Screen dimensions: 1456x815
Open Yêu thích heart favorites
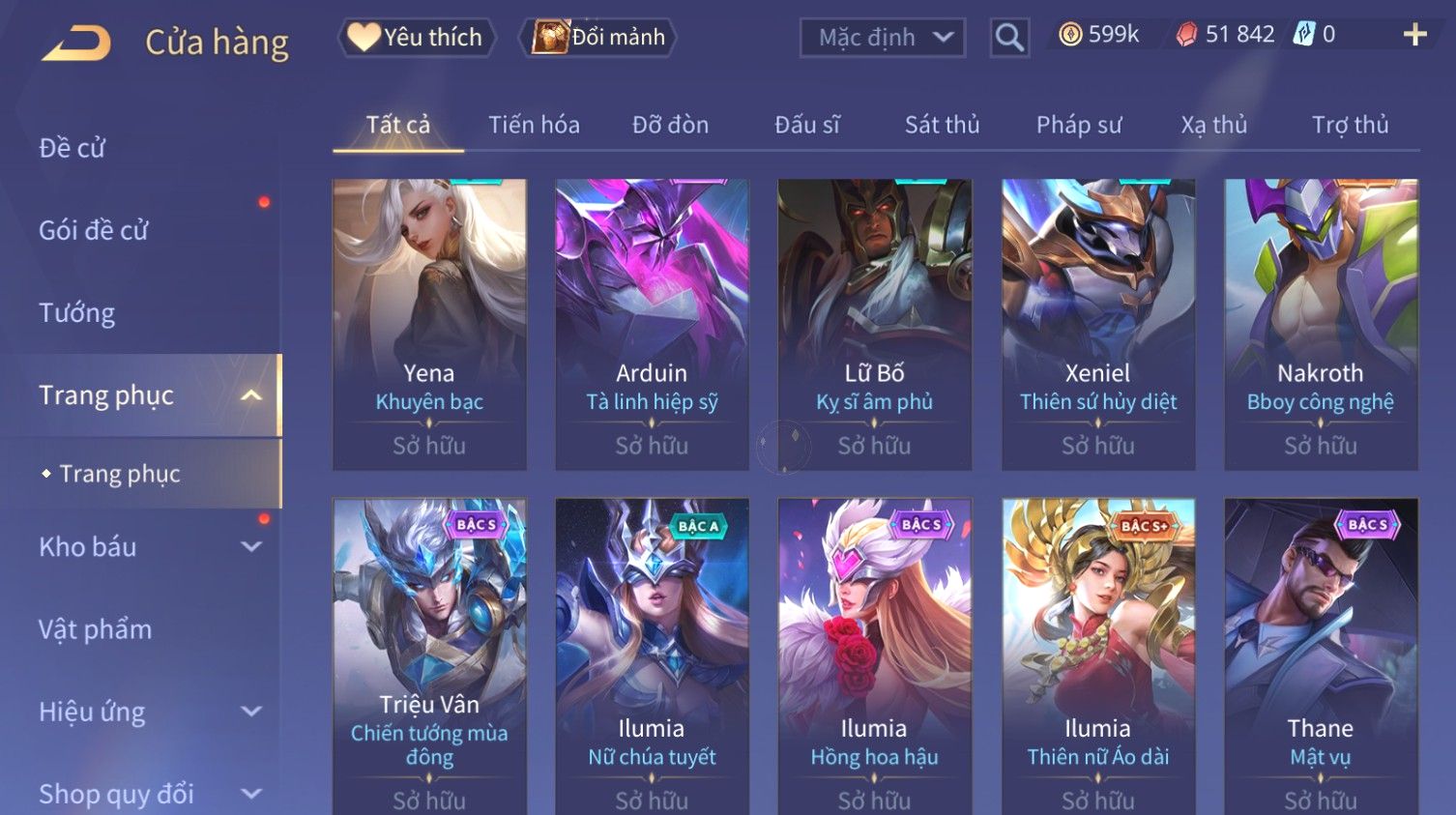coord(416,38)
